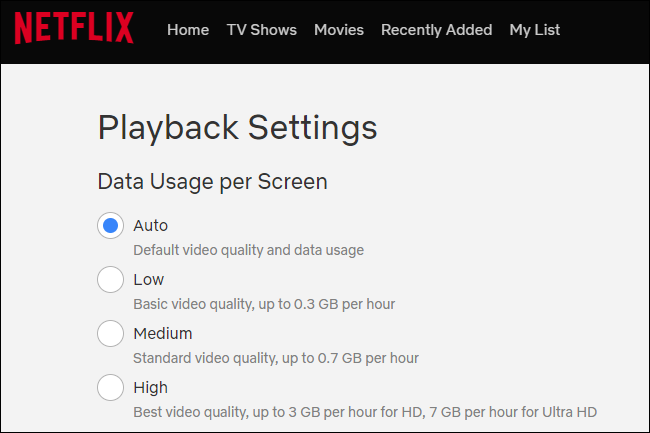Select the Auto radio button
This screenshot has height=433, width=650.
110,226
